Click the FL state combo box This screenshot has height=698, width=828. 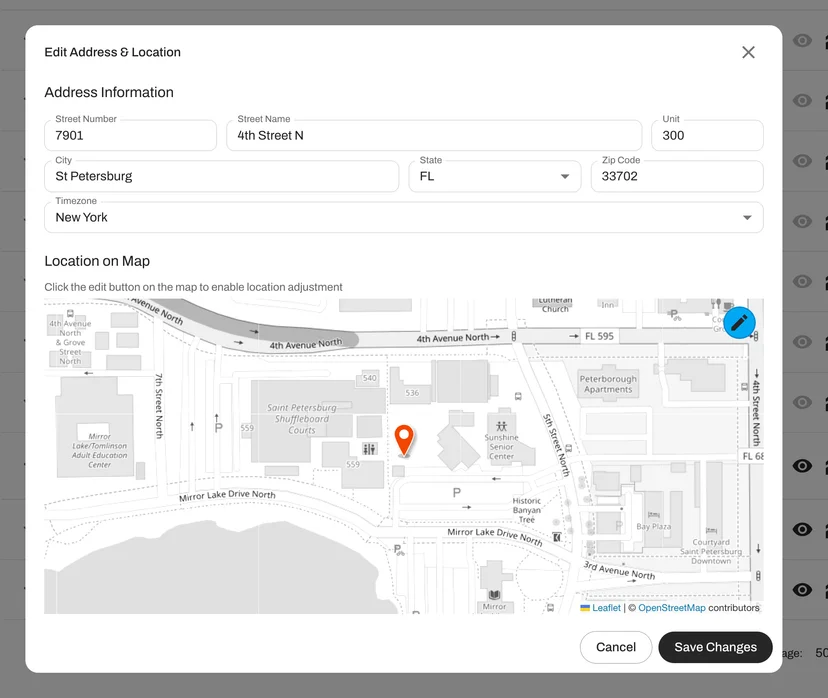[x=495, y=176]
